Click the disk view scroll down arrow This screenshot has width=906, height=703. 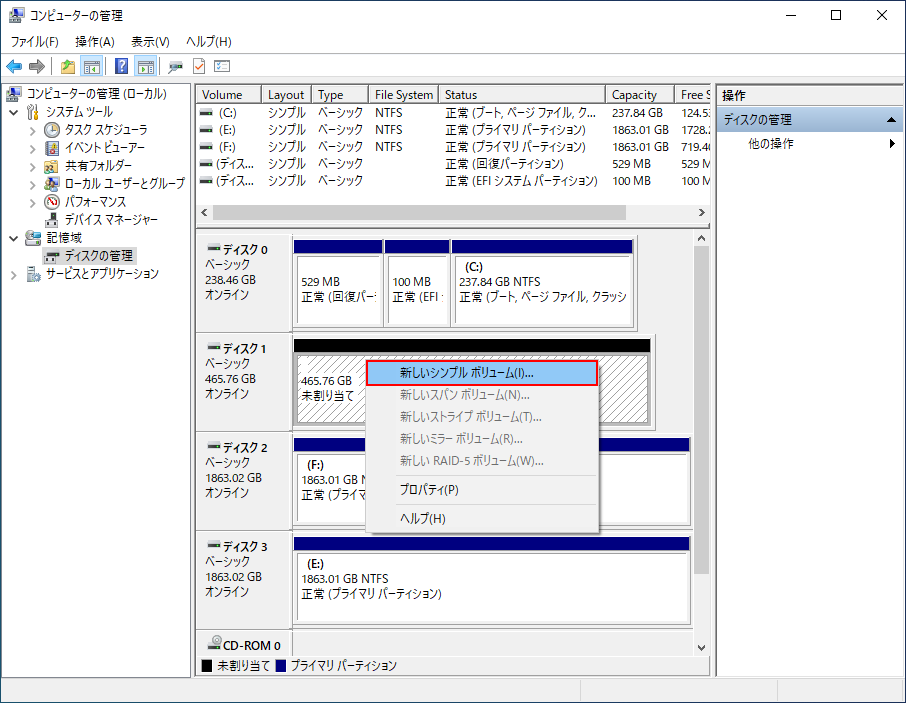[701, 648]
